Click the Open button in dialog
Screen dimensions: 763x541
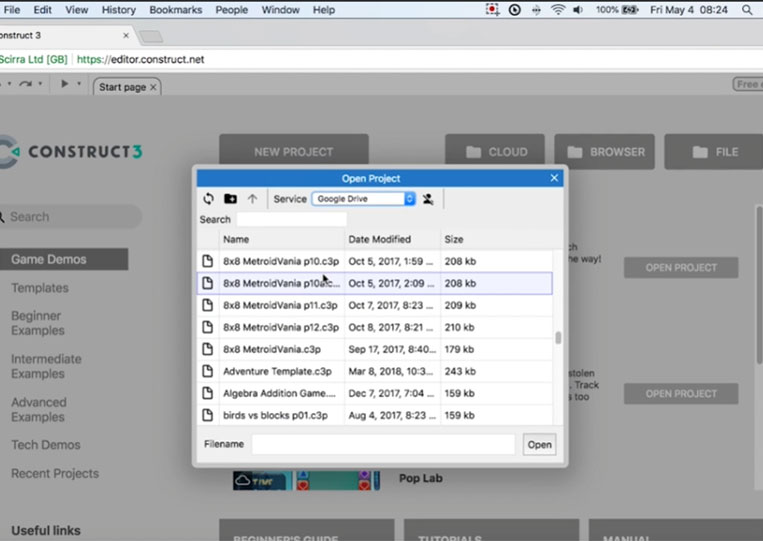tap(539, 444)
